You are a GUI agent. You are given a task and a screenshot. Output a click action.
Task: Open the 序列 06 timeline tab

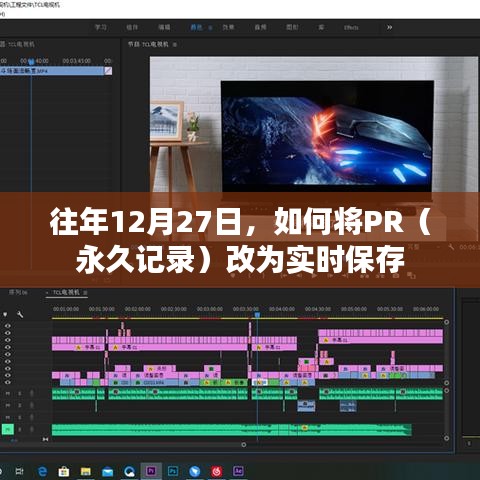click(18, 292)
